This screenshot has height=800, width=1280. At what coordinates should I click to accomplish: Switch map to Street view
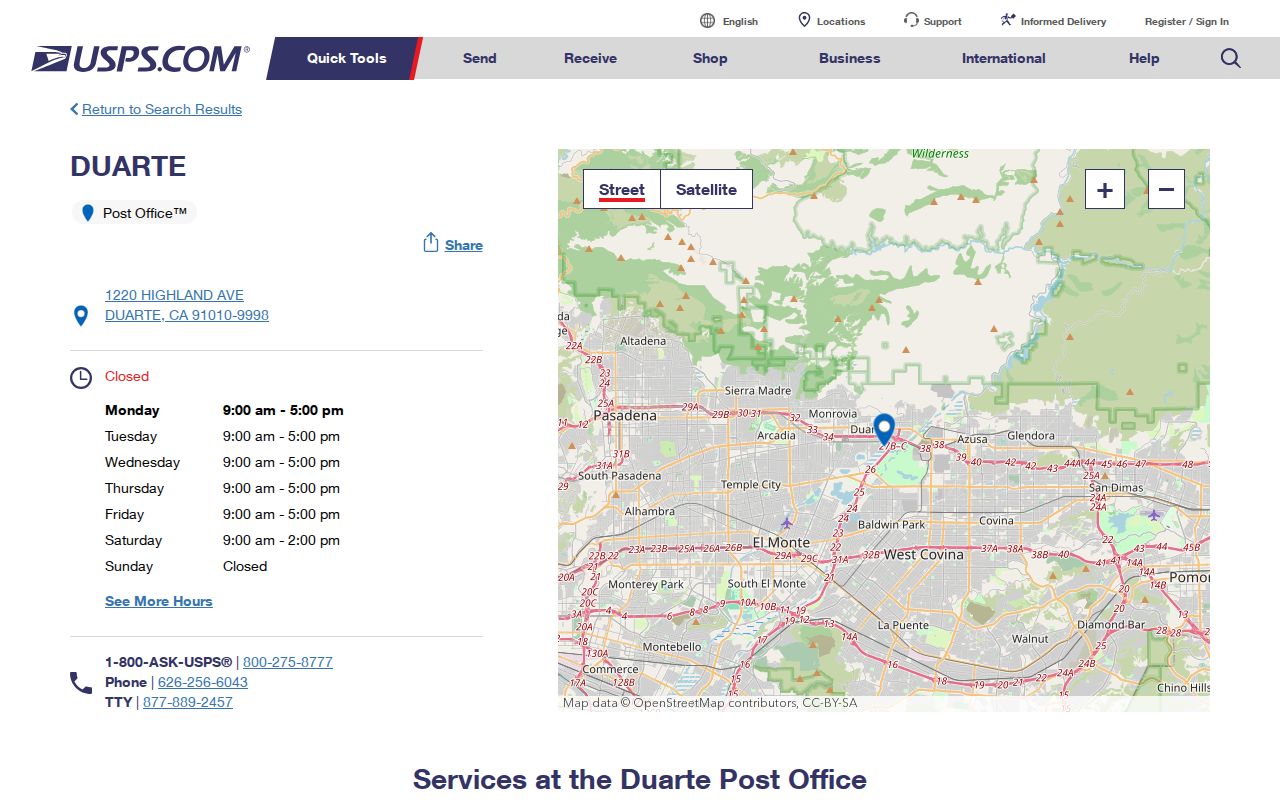pos(622,189)
